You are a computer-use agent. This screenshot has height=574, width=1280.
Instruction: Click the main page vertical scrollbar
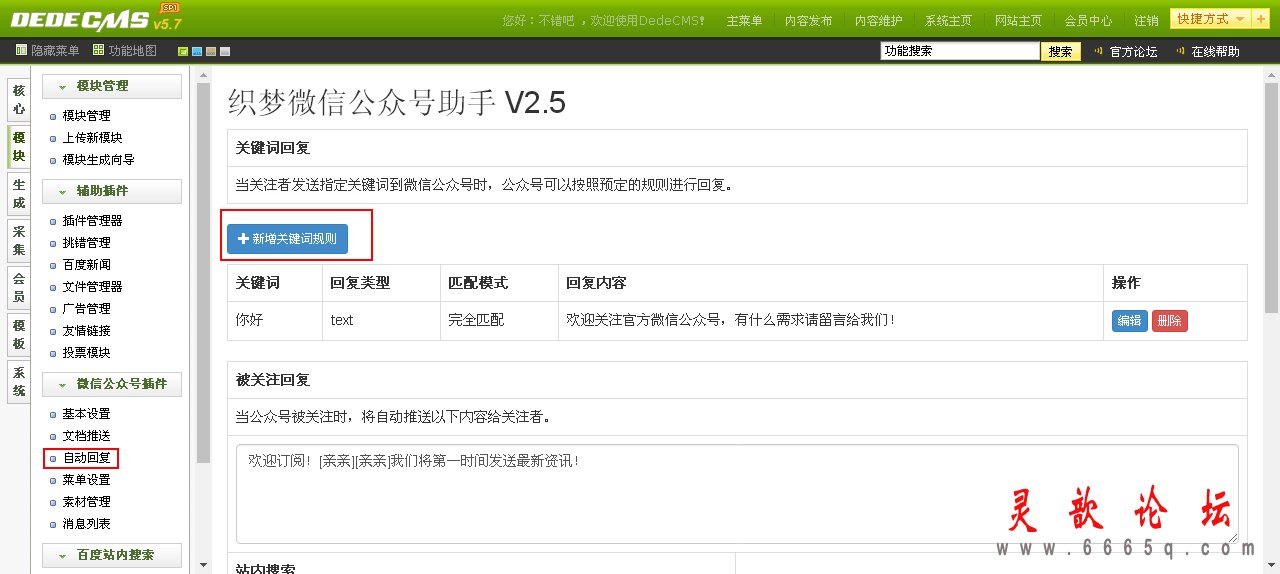coord(1271,198)
